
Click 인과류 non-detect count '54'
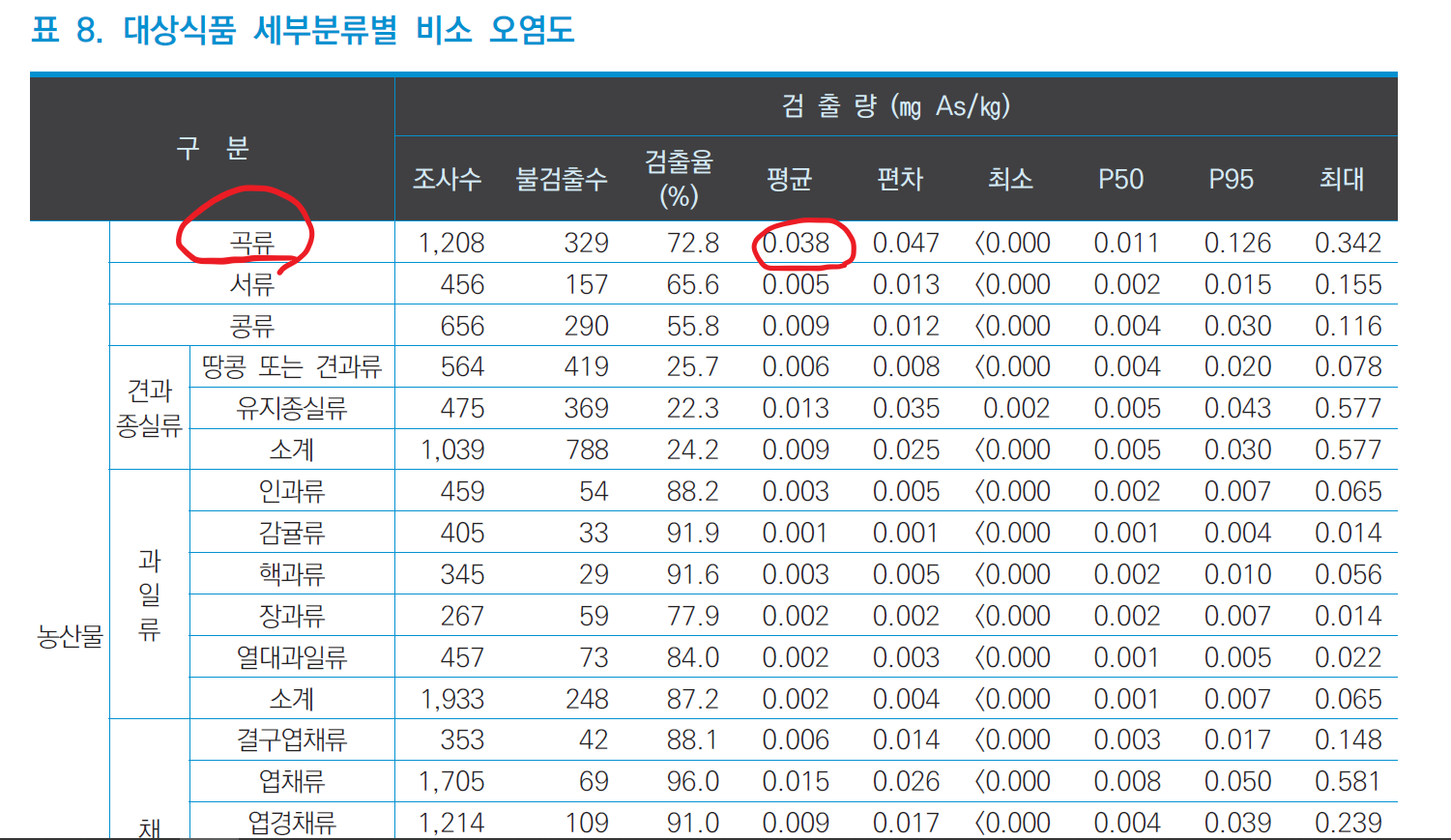click(594, 492)
